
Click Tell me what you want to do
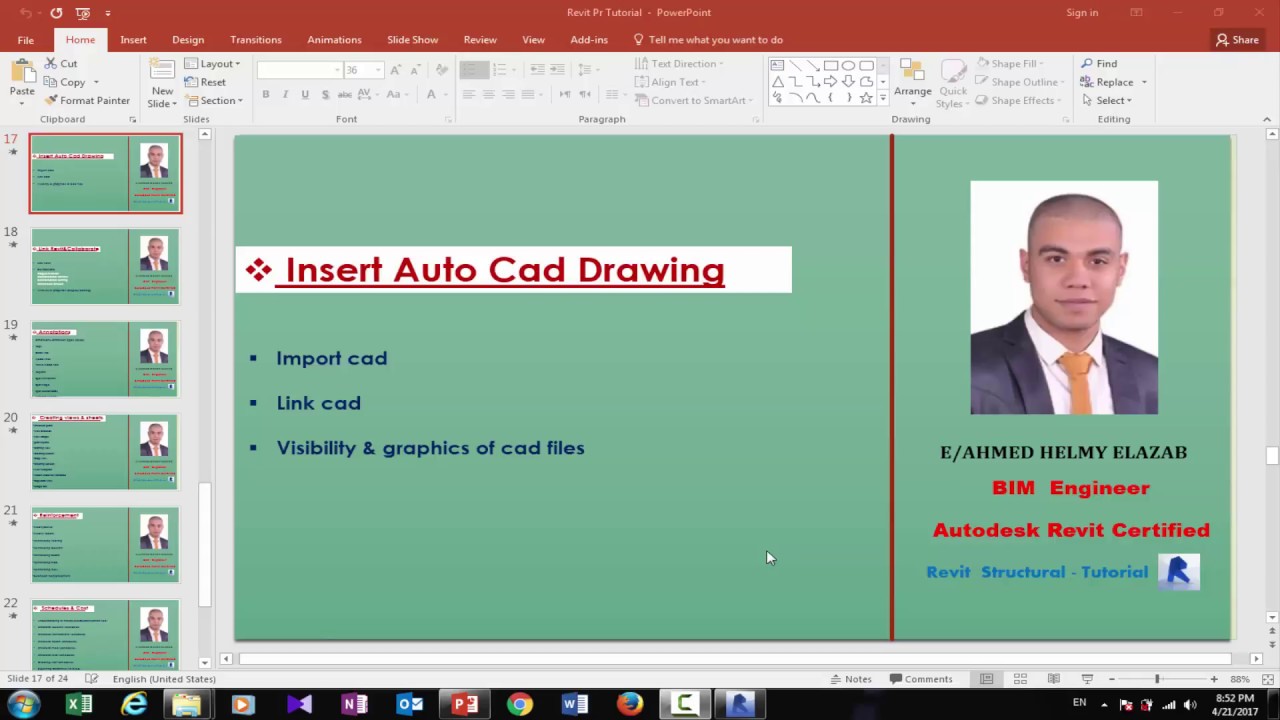[x=708, y=40]
